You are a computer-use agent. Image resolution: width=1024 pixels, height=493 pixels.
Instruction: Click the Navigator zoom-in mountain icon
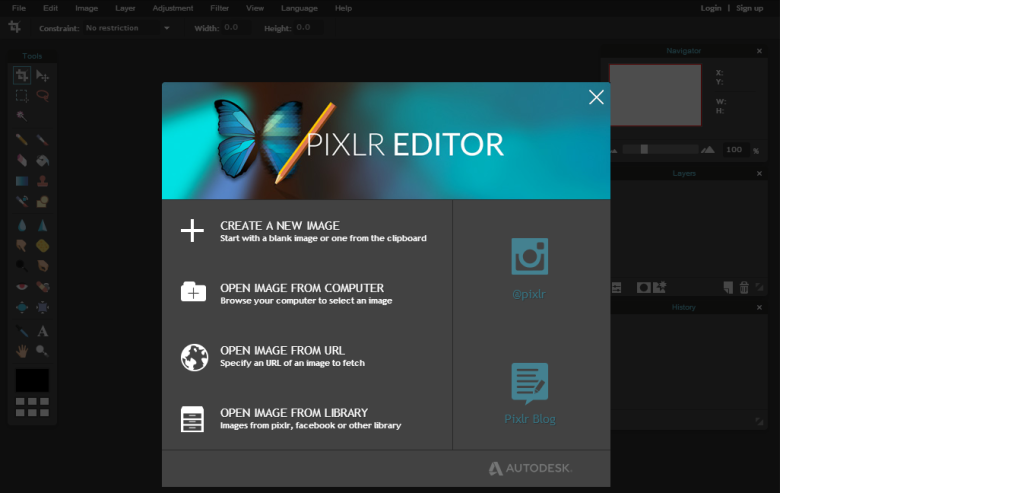tap(707, 150)
